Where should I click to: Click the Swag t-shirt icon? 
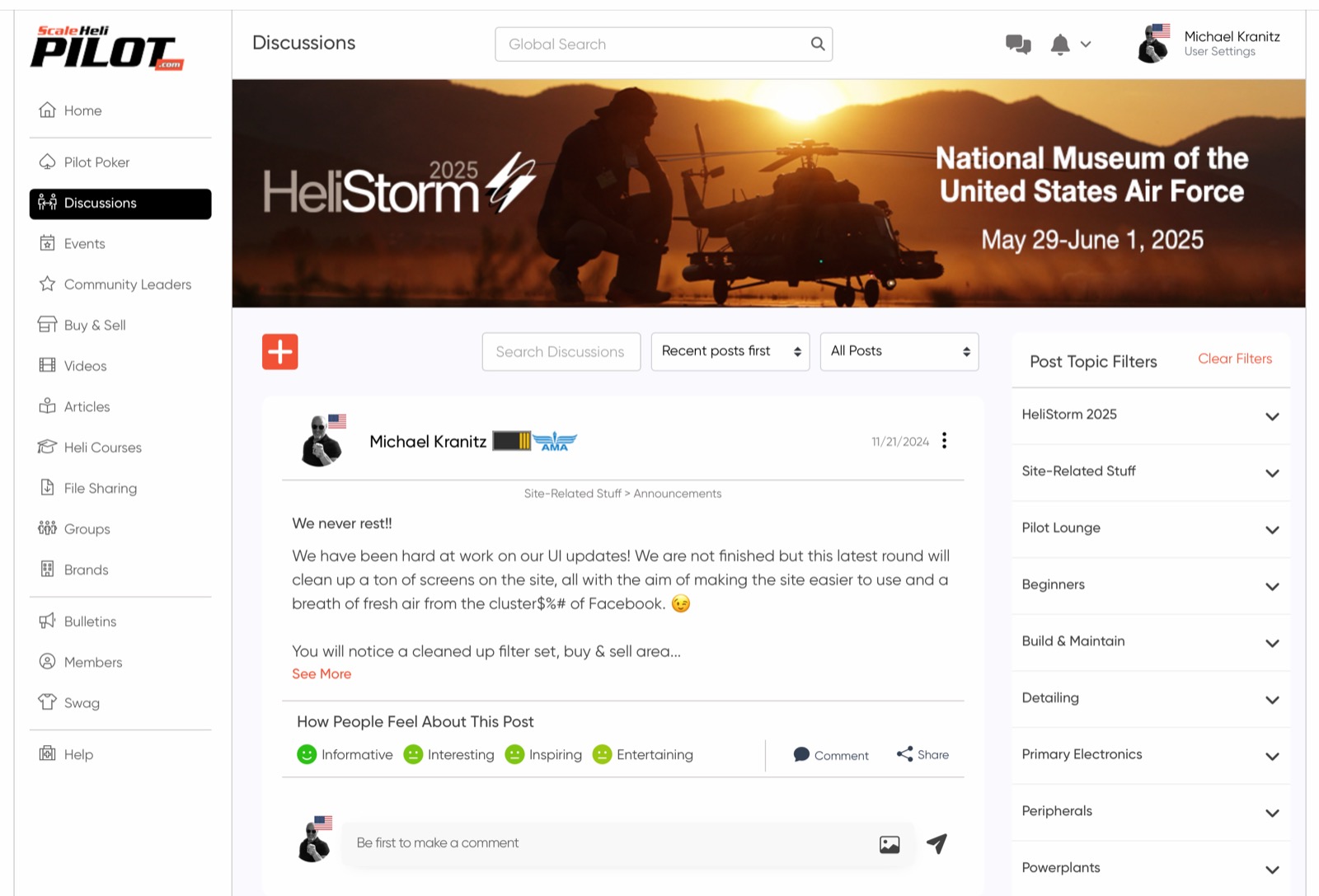[x=47, y=703]
